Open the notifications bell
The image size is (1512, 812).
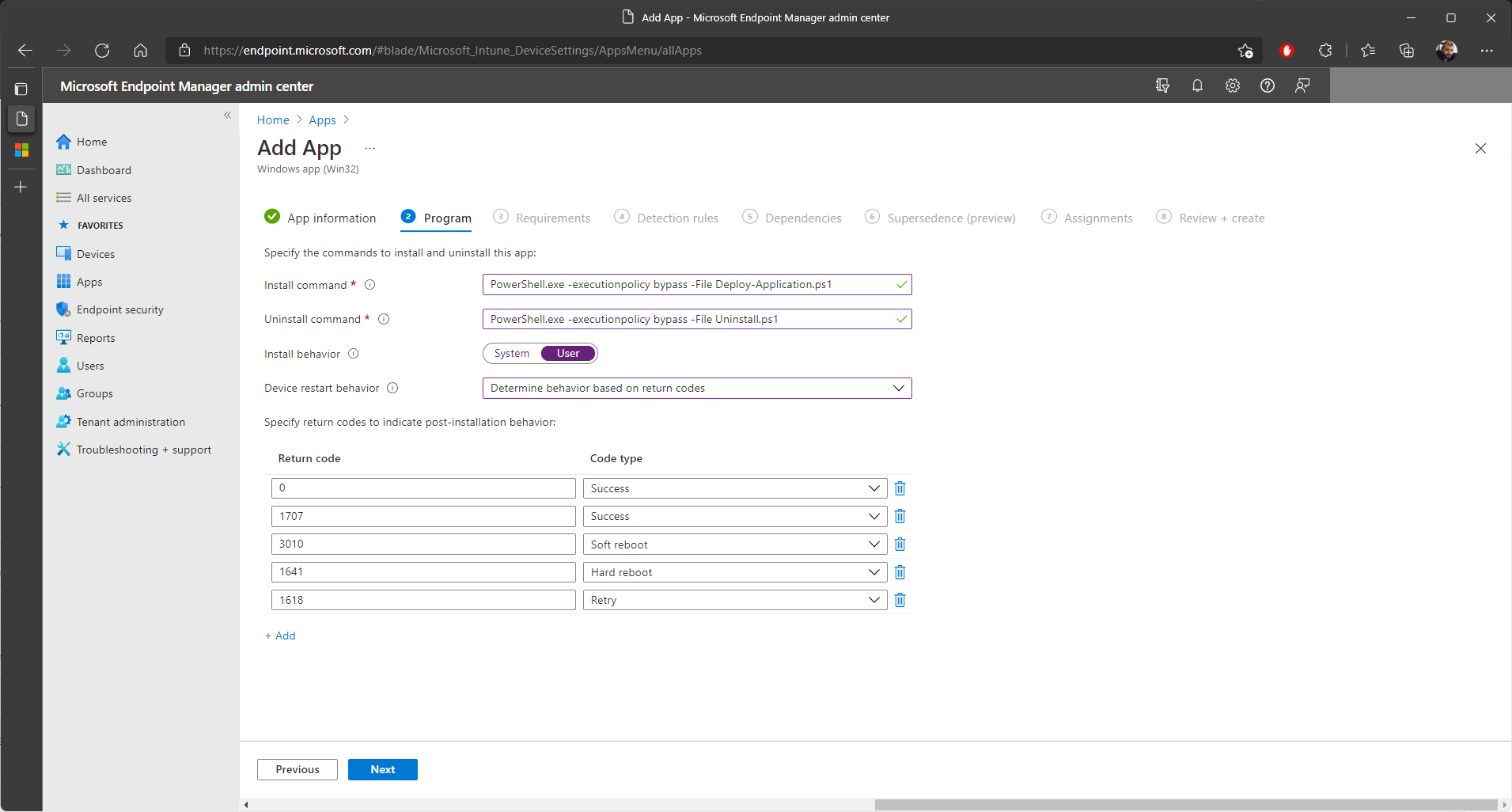[x=1197, y=85]
